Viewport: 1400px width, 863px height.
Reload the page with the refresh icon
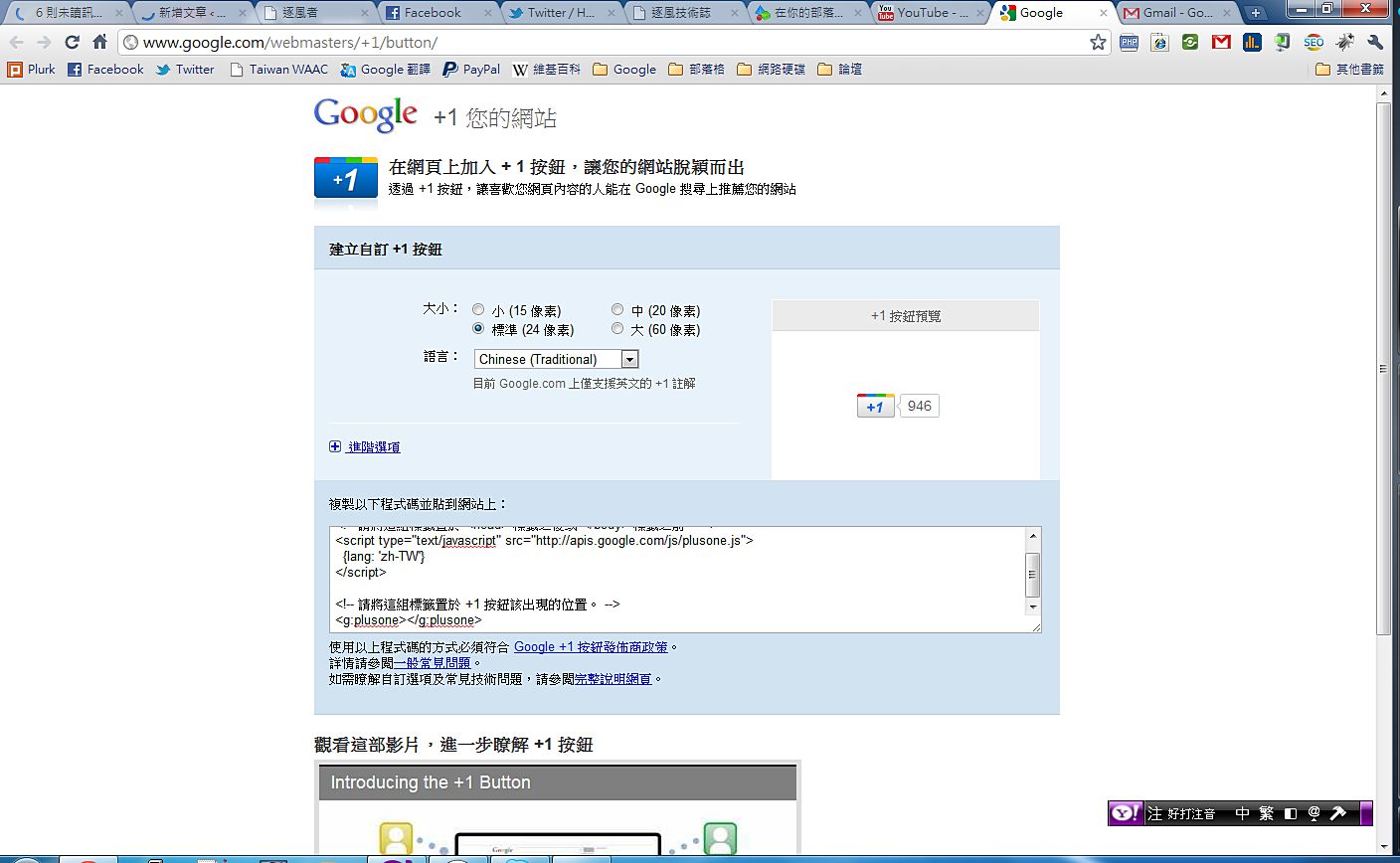72,42
